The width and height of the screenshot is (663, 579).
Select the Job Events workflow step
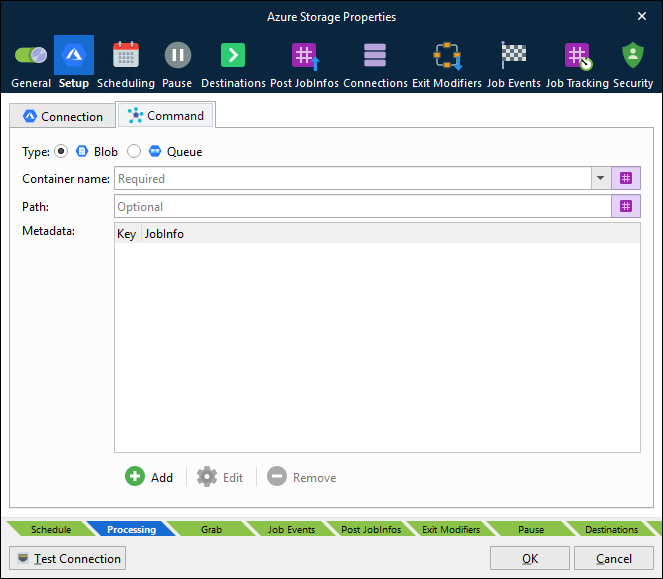tap(291, 529)
